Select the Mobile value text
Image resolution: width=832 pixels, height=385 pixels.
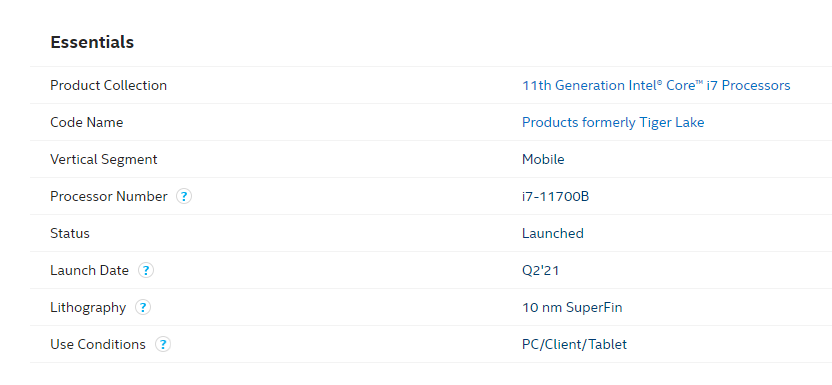pyautogui.click(x=543, y=160)
